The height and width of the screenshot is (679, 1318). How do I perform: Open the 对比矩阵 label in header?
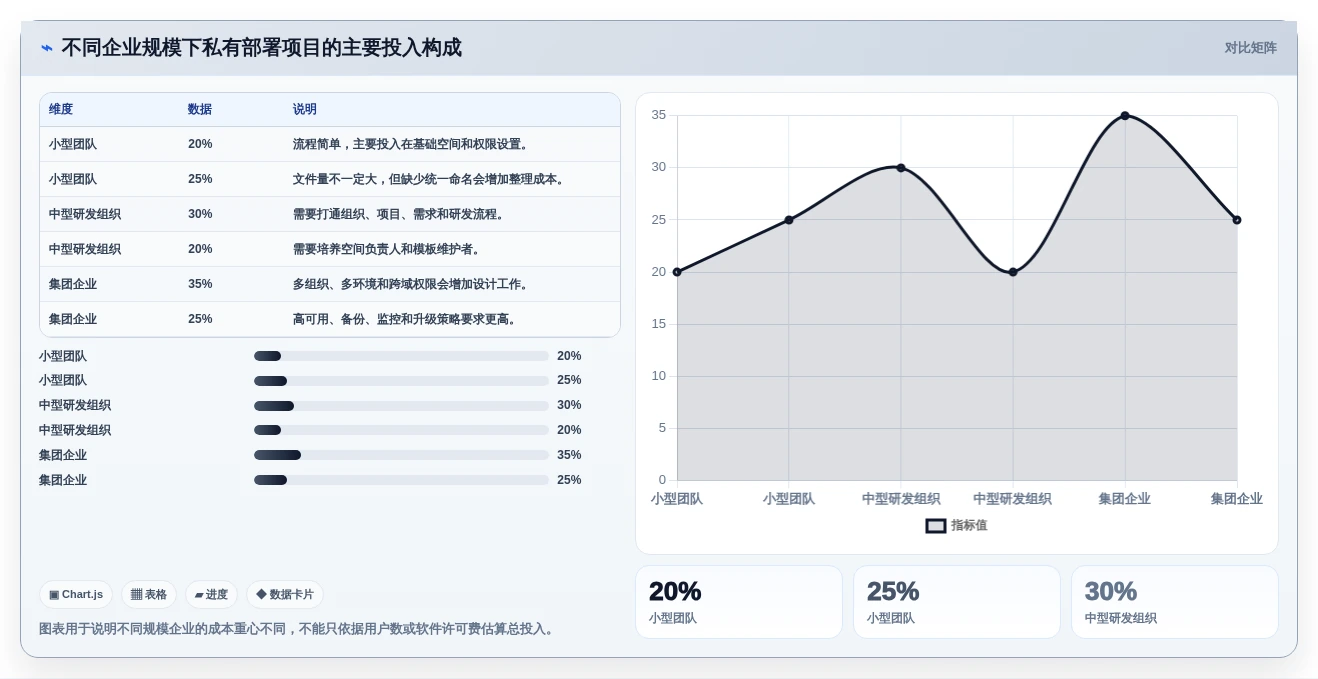(x=1251, y=48)
